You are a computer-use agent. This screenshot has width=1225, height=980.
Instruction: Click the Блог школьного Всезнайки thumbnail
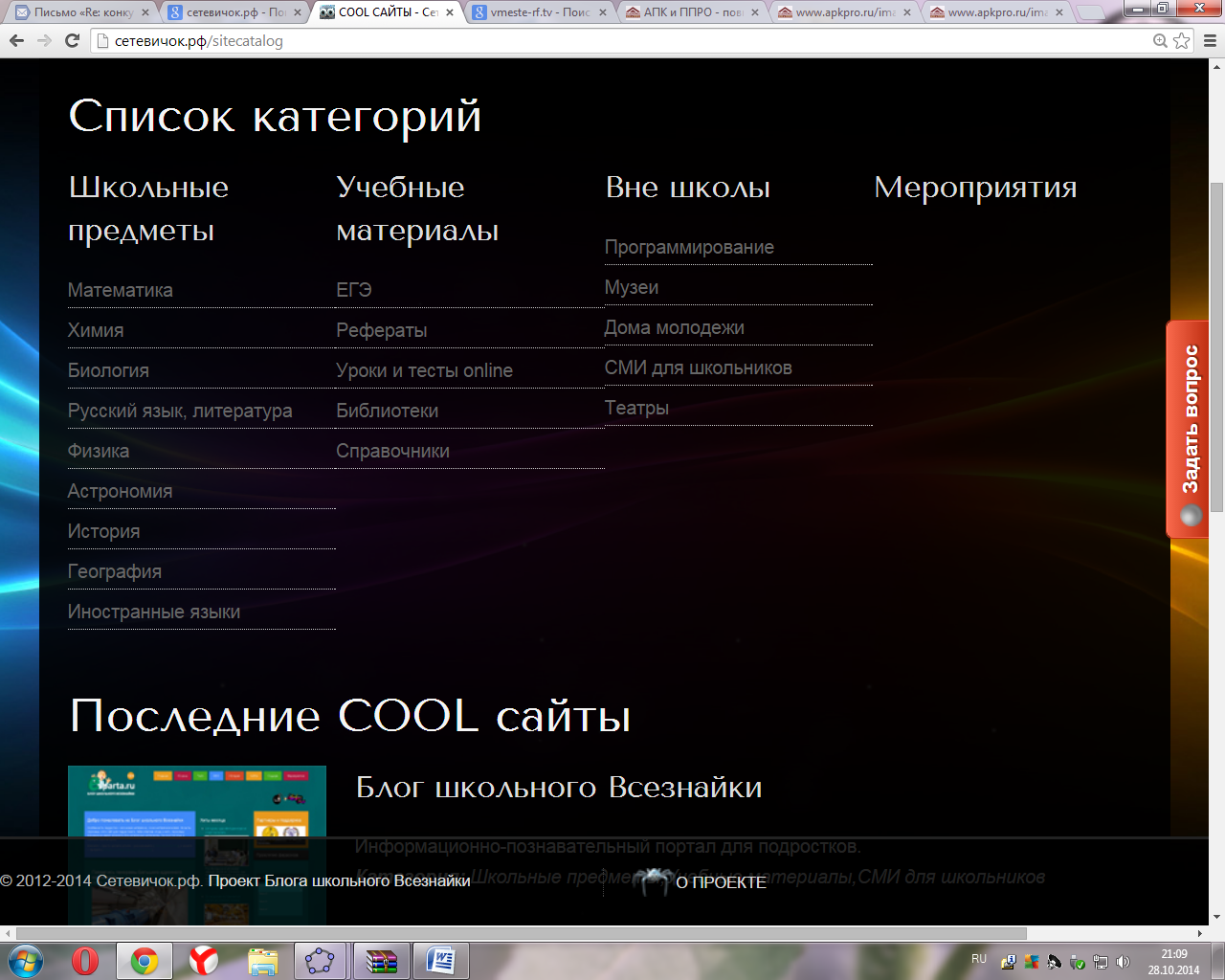(197, 802)
